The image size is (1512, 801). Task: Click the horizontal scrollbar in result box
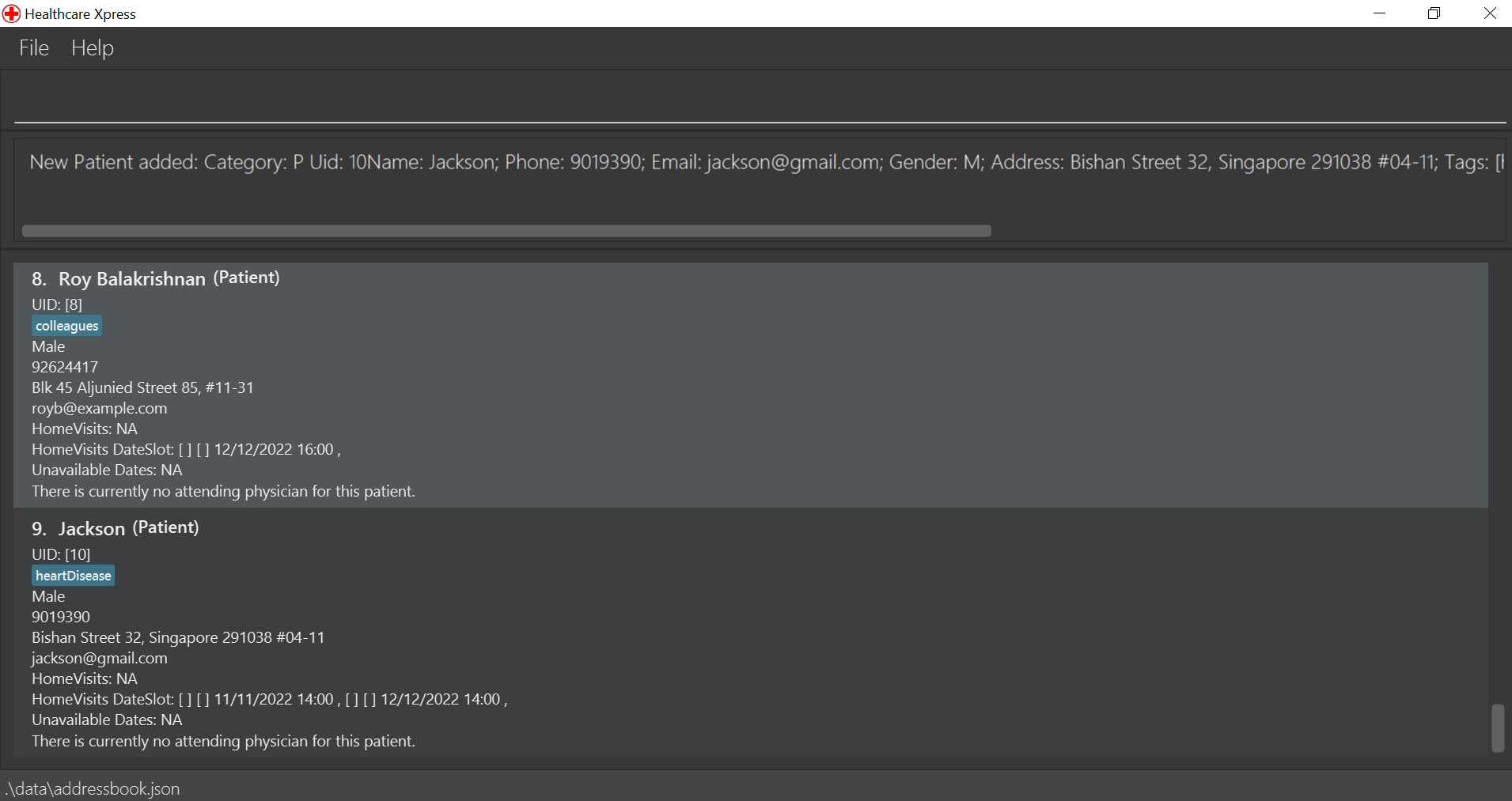pyautogui.click(x=506, y=231)
